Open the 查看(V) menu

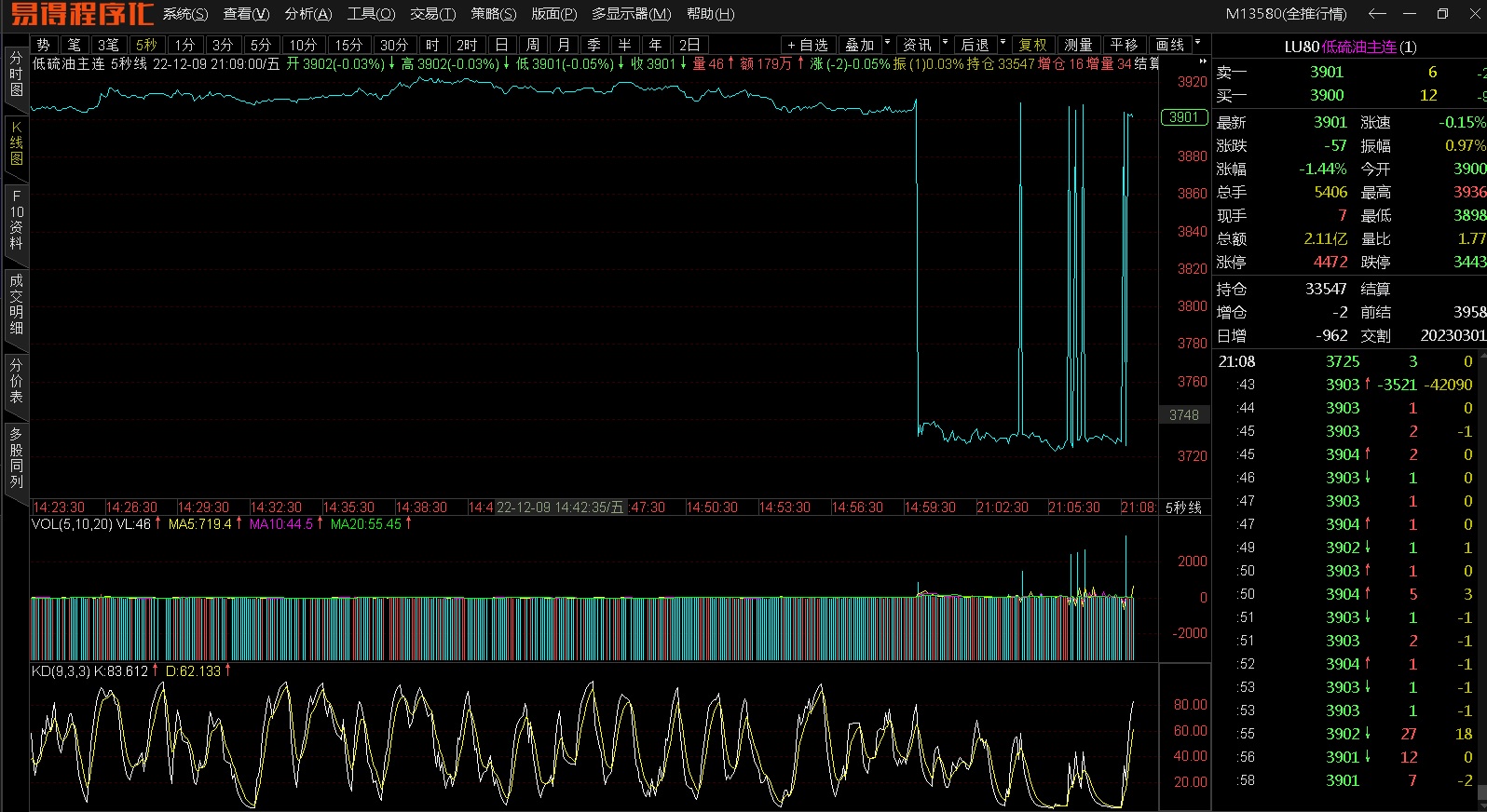click(x=246, y=14)
